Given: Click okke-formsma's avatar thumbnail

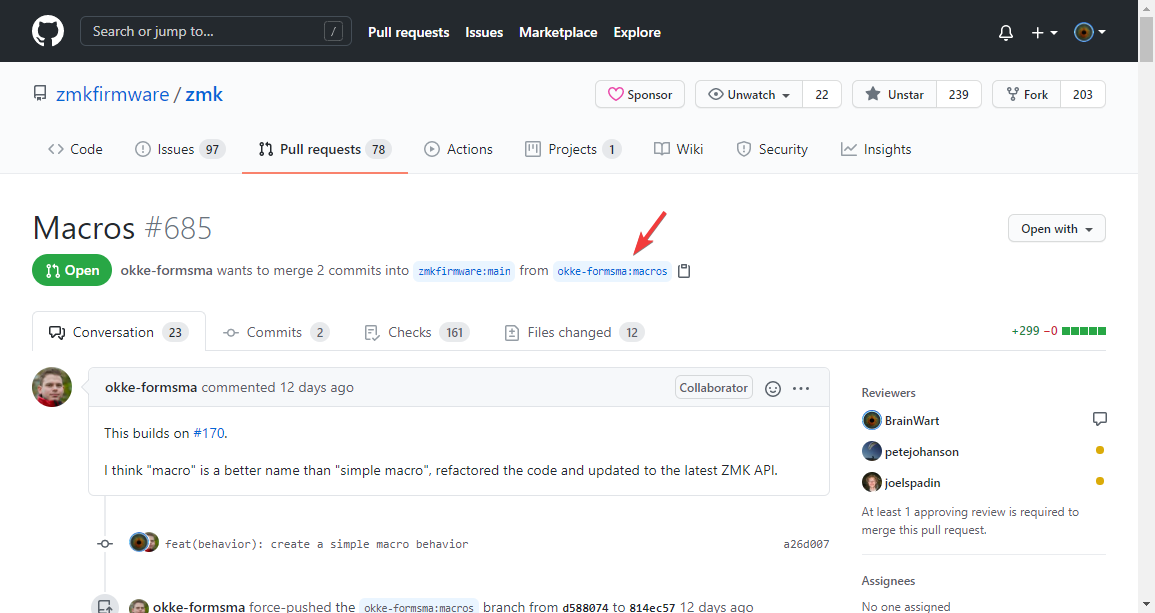Looking at the screenshot, I should click(x=51, y=387).
